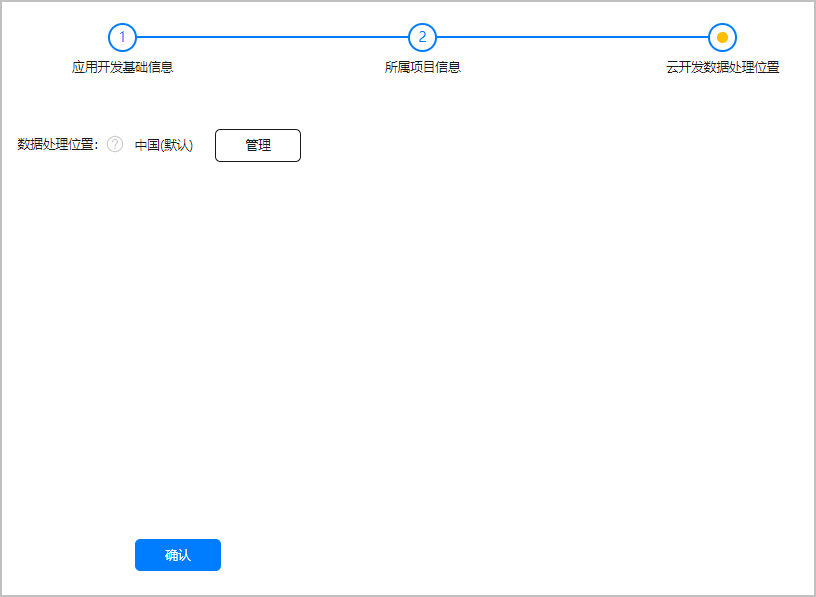Click the yellow-dot current step circle

[722, 37]
